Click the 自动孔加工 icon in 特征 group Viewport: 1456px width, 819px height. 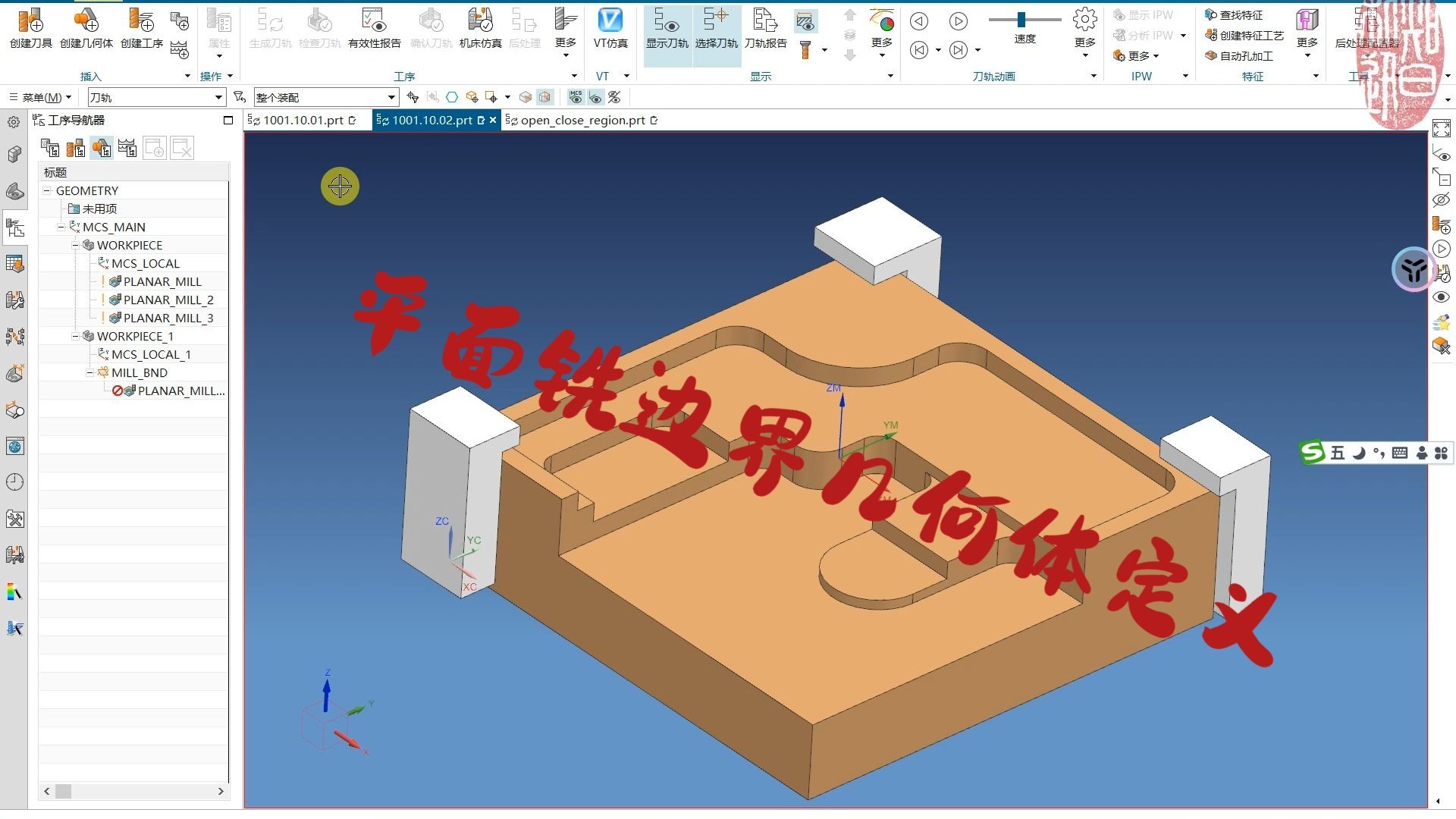[1244, 55]
